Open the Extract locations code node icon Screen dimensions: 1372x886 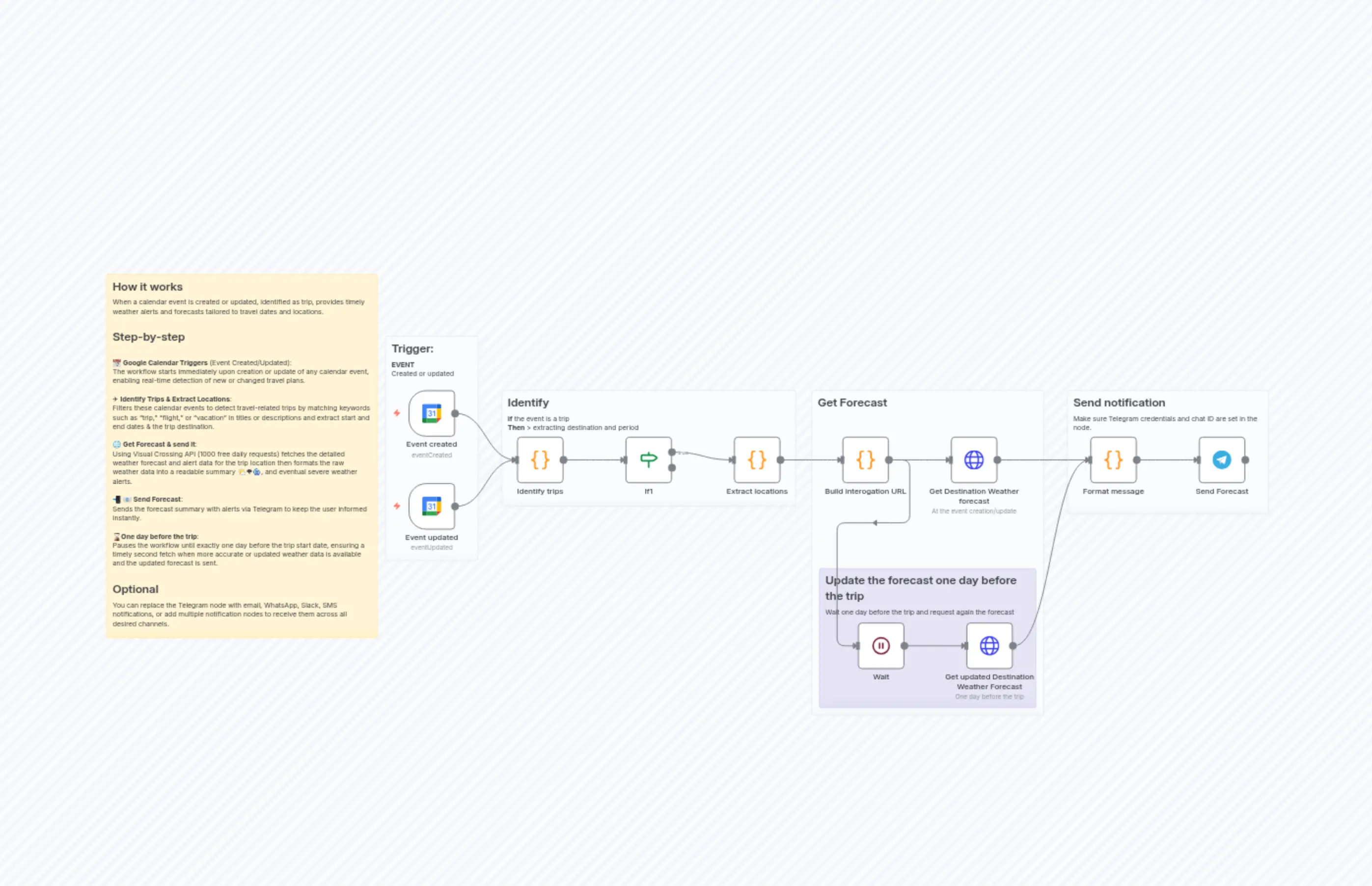click(x=757, y=459)
